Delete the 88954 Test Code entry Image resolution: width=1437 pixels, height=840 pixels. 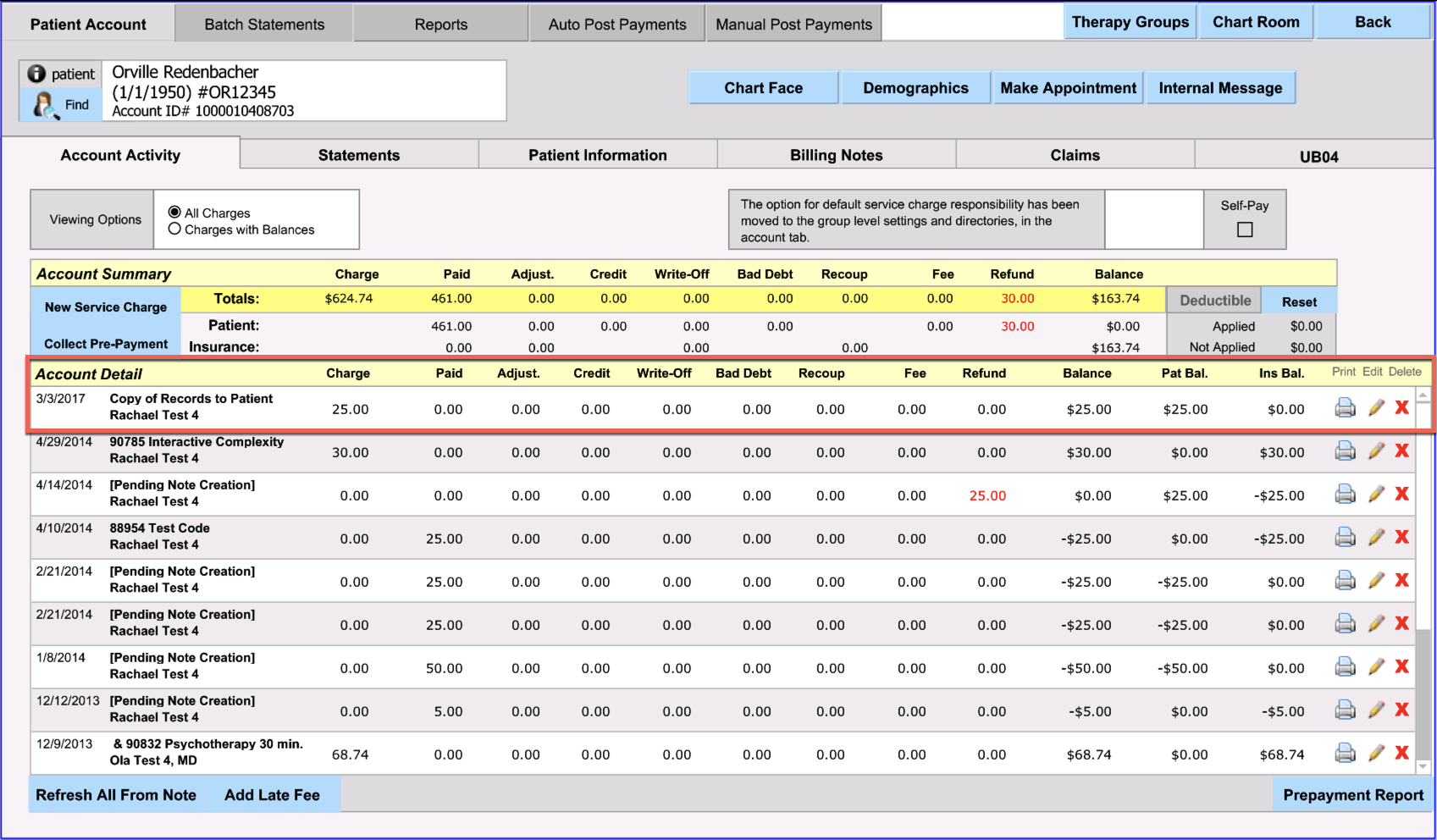point(1402,537)
